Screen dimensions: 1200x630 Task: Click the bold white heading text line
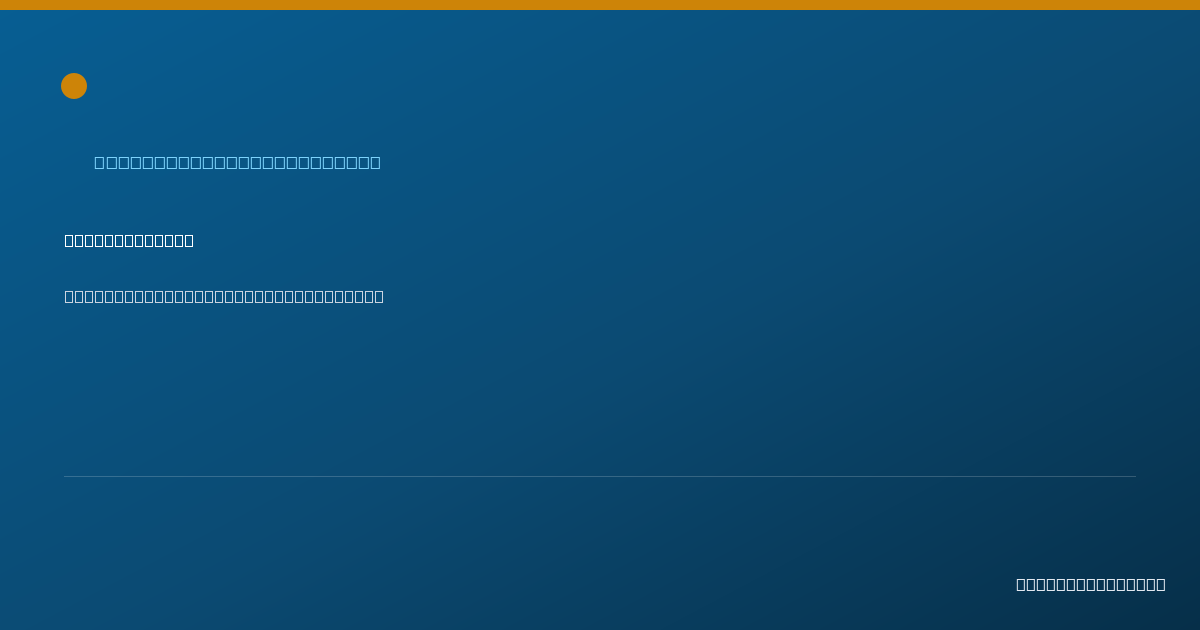coord(129,240)
